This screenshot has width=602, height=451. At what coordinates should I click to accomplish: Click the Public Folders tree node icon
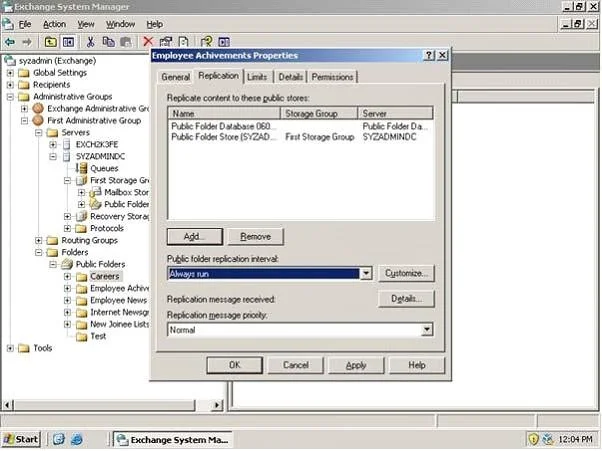coord(67,264)
